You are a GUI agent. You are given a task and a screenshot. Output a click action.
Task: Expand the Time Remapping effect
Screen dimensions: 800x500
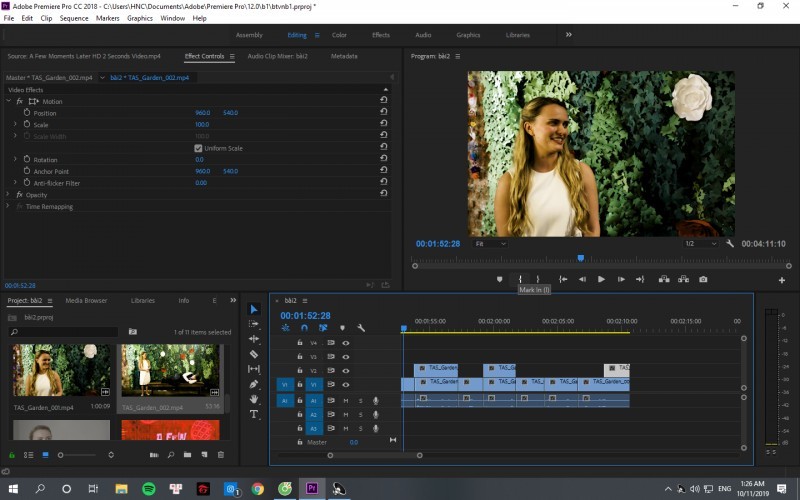click(x=8, y=206)
